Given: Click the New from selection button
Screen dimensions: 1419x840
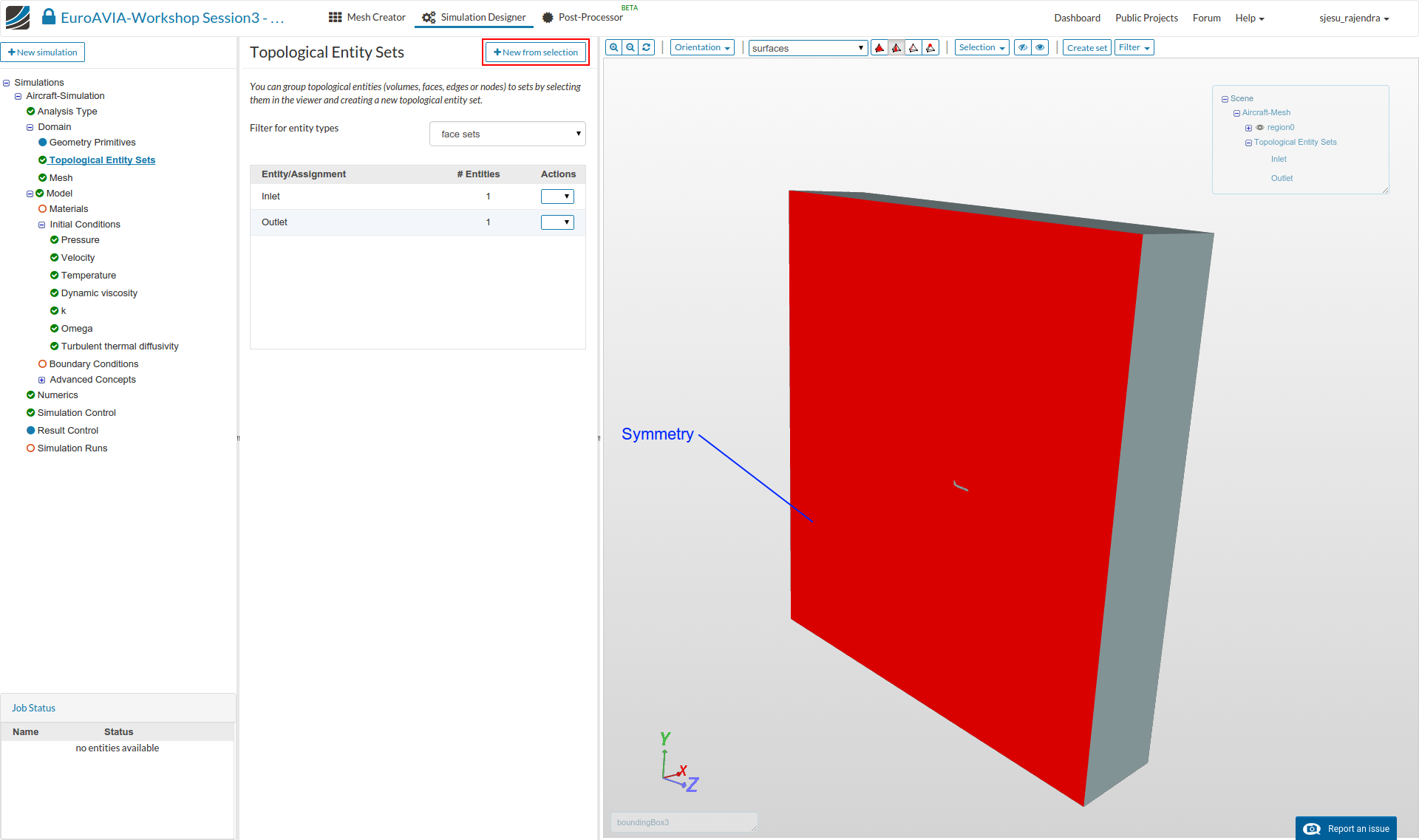Looking at the screenshot, I should pos(536,52).
